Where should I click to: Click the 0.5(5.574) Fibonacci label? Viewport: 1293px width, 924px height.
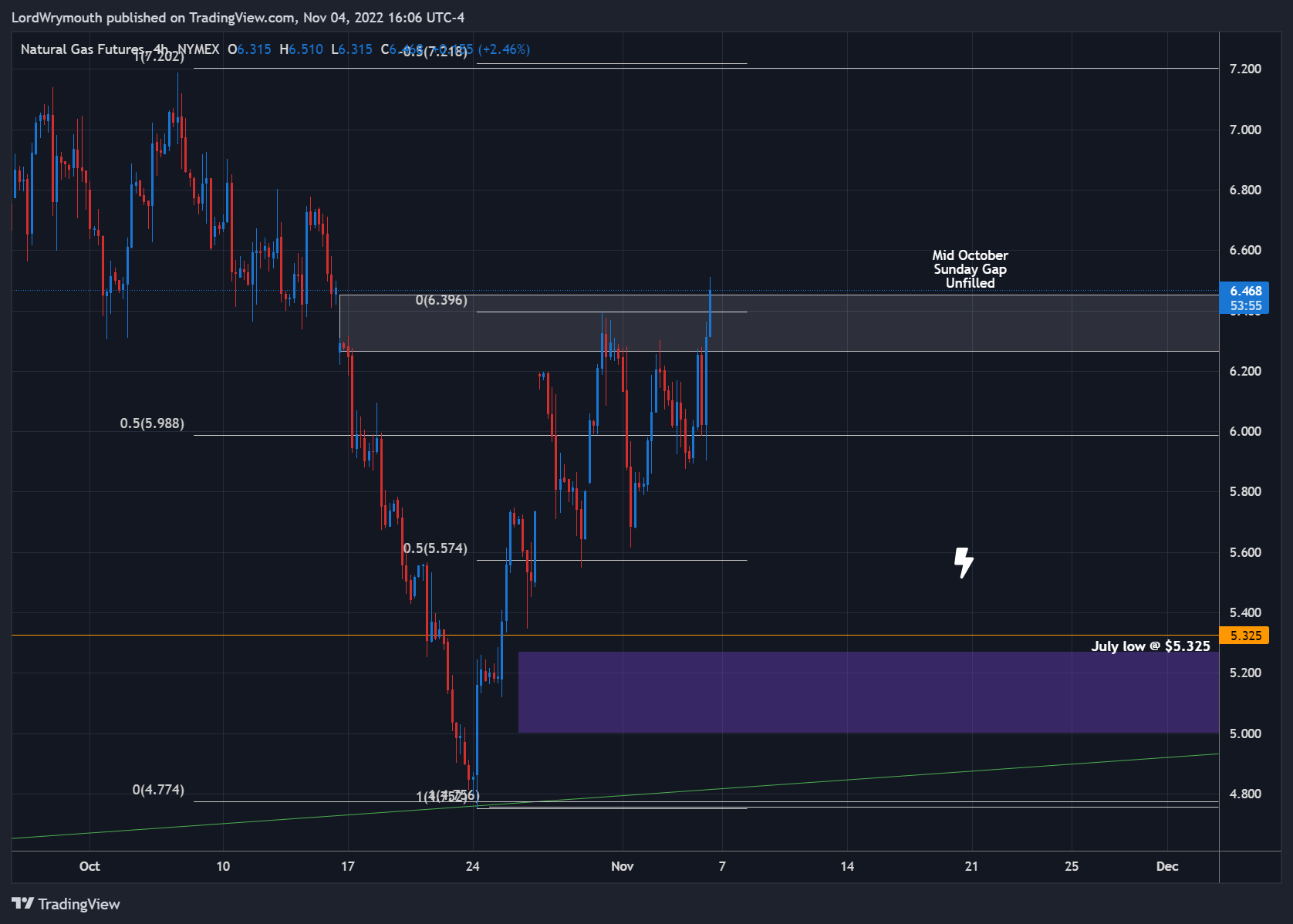(x=435, y=548)
